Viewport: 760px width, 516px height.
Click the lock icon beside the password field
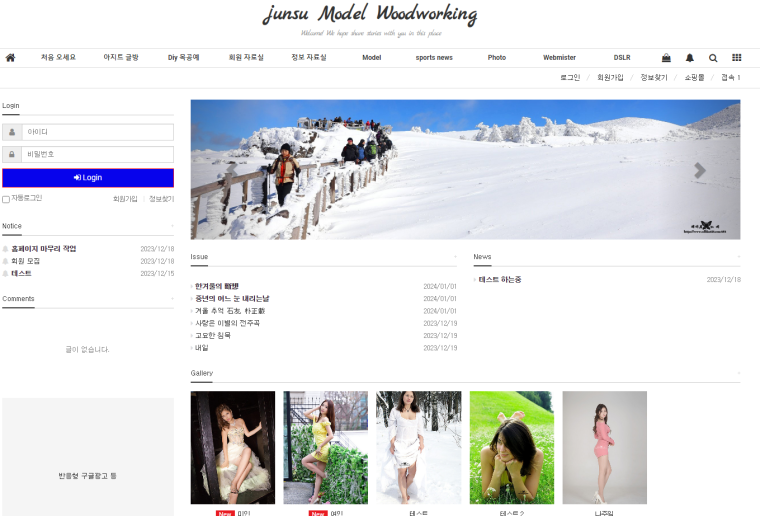[12, 154]
